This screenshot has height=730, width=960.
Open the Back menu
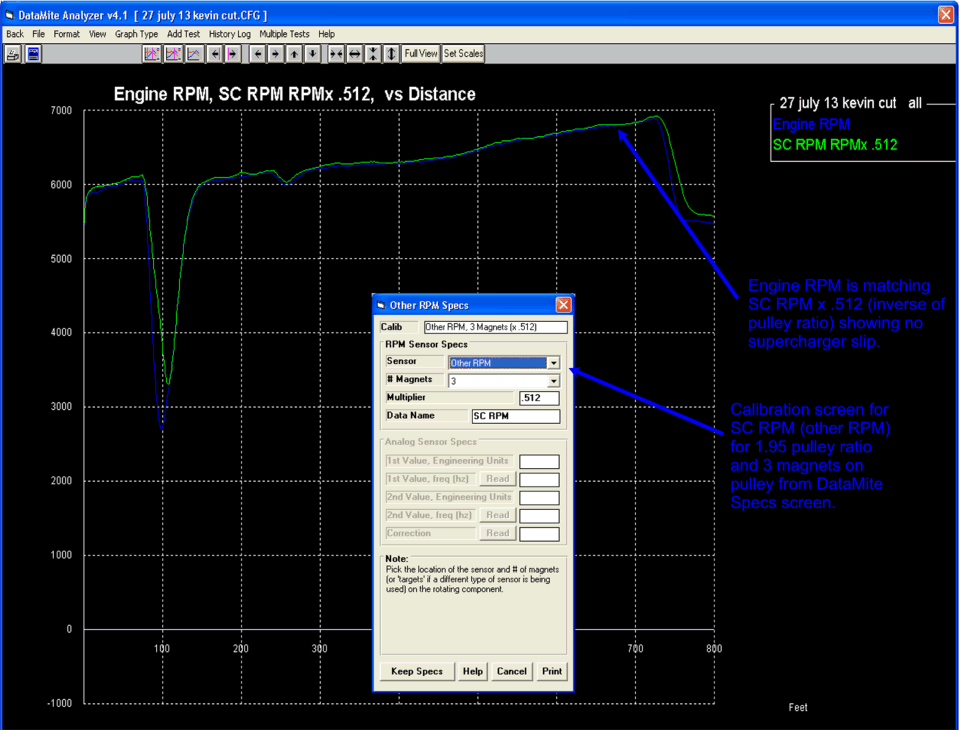pos(15,34)
